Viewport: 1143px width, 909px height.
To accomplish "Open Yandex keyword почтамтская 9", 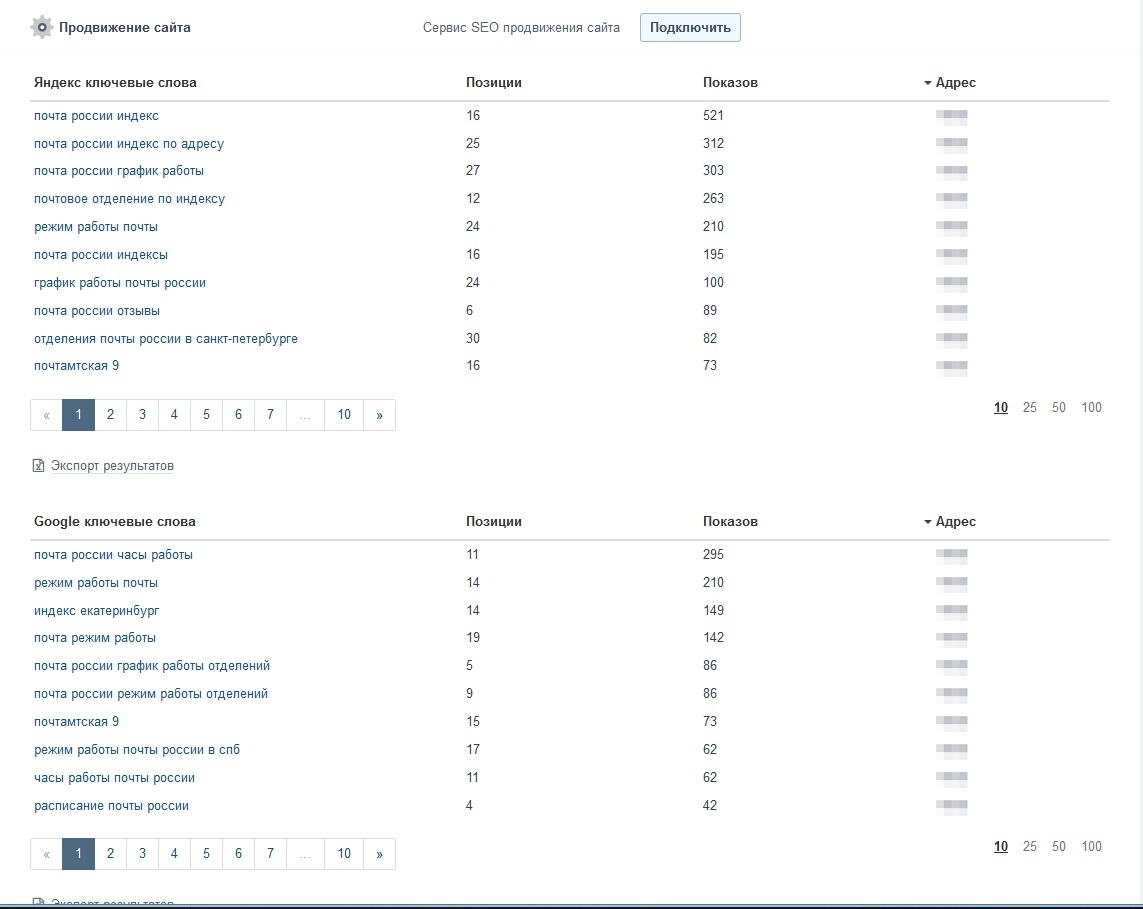I will pos(76,366).
